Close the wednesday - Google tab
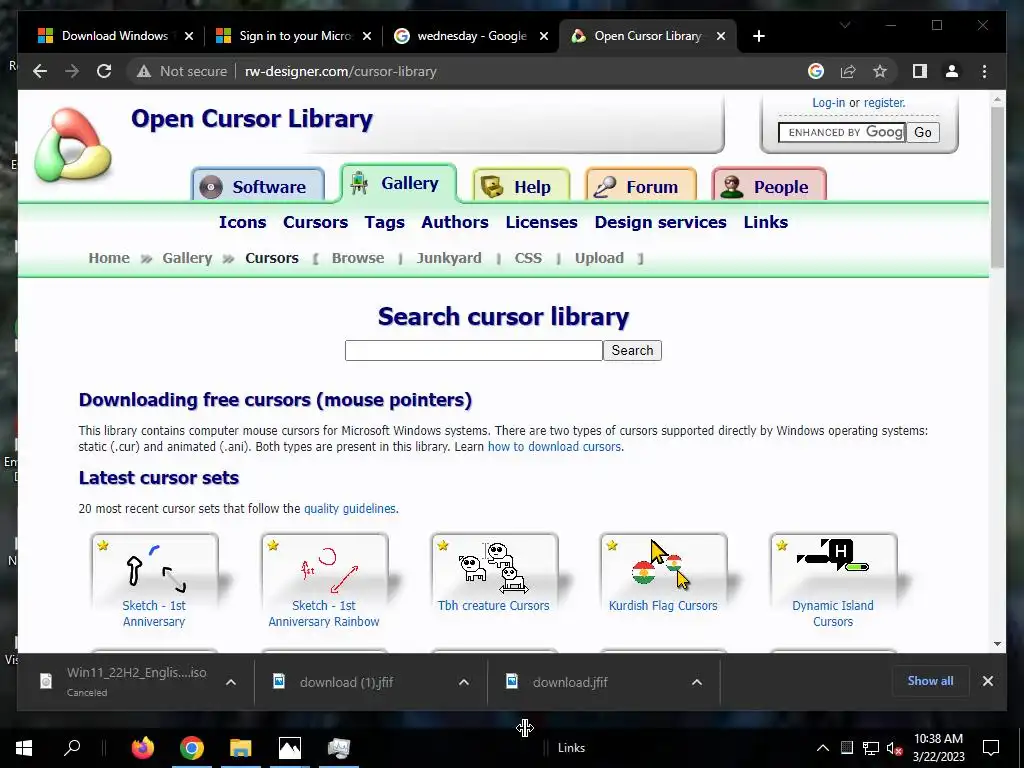Image resolution: width=1024 pixels, height=768 pixels. point(543,36)
